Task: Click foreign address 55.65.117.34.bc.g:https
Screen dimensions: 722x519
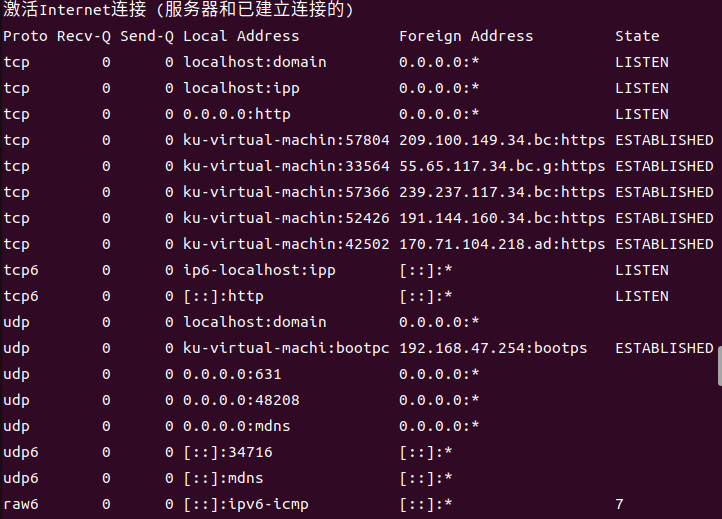Action: [502, 166]
